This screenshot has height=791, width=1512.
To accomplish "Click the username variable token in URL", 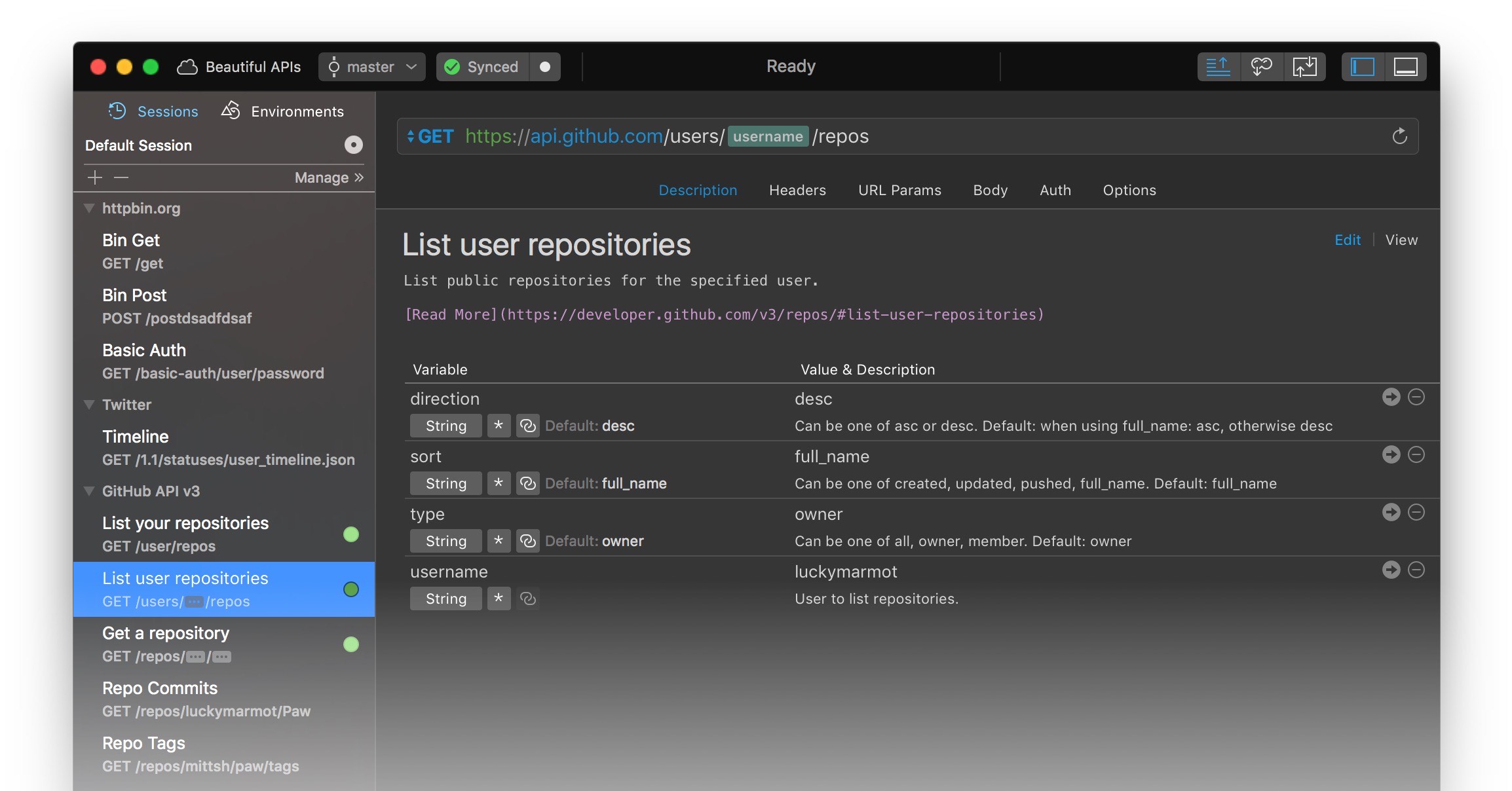I will coord(768,136).
